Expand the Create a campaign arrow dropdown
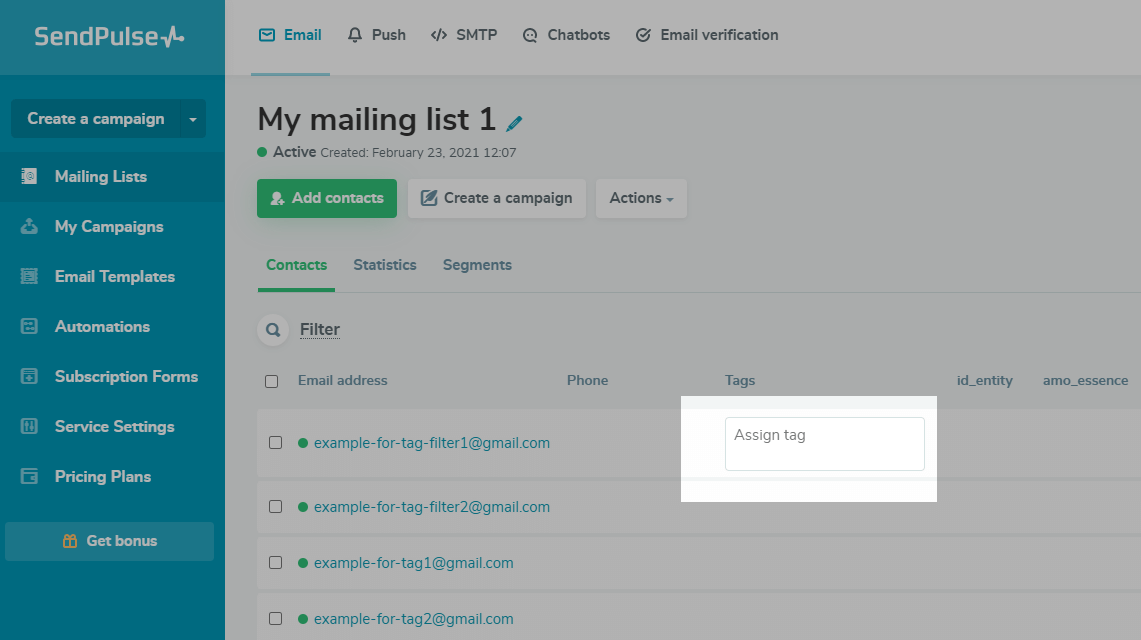This screenshot has height=640, width=1141. point(193,119)
